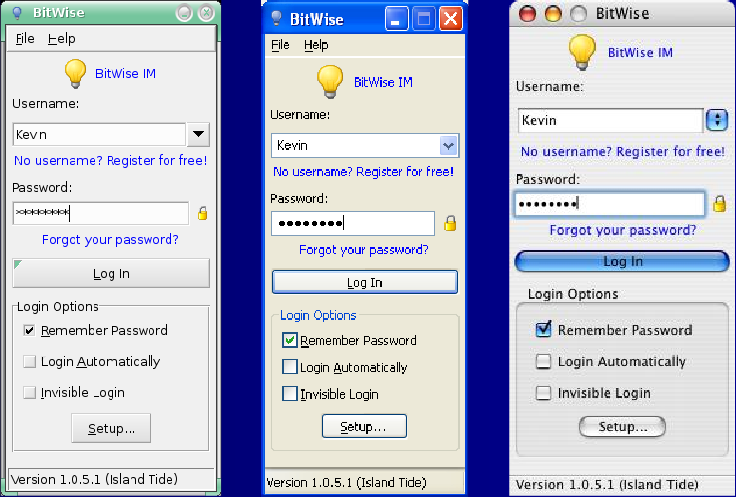This screenshot has height=497, width=736.
Task: Uncheck Remember Password in the Windows XP window
Action: tap(290, 340)
